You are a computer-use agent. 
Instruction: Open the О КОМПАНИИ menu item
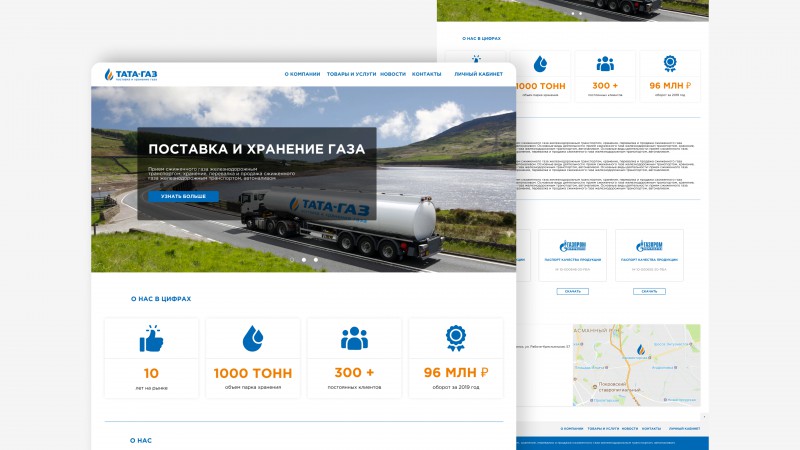pos(302,74)
